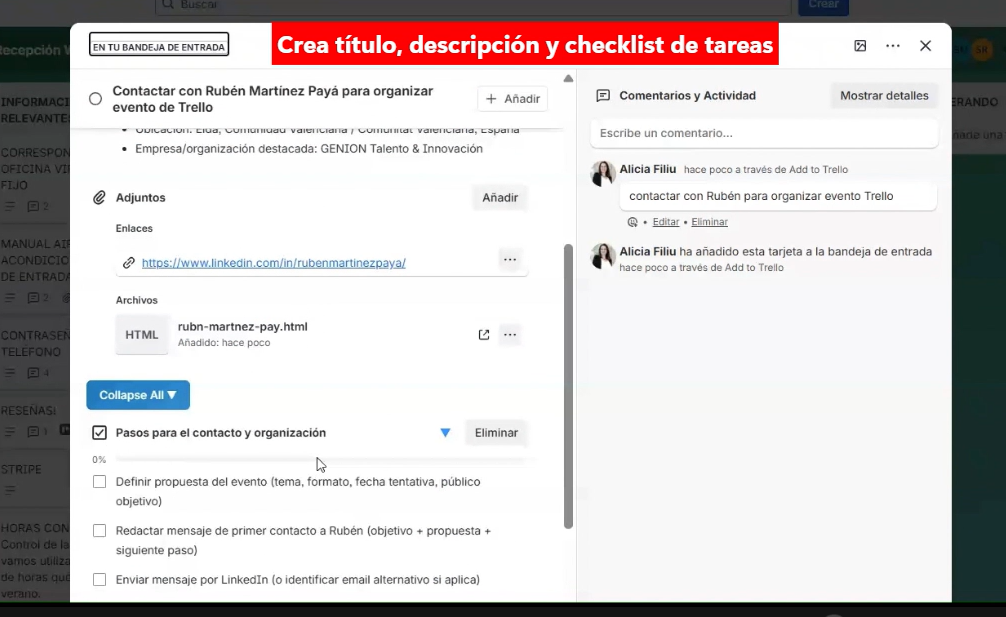Screen dimensions: 1006x617
Task: Click the scroll-up arrow on the card panel
Action: pyautogui.click(x=568, y=78)
